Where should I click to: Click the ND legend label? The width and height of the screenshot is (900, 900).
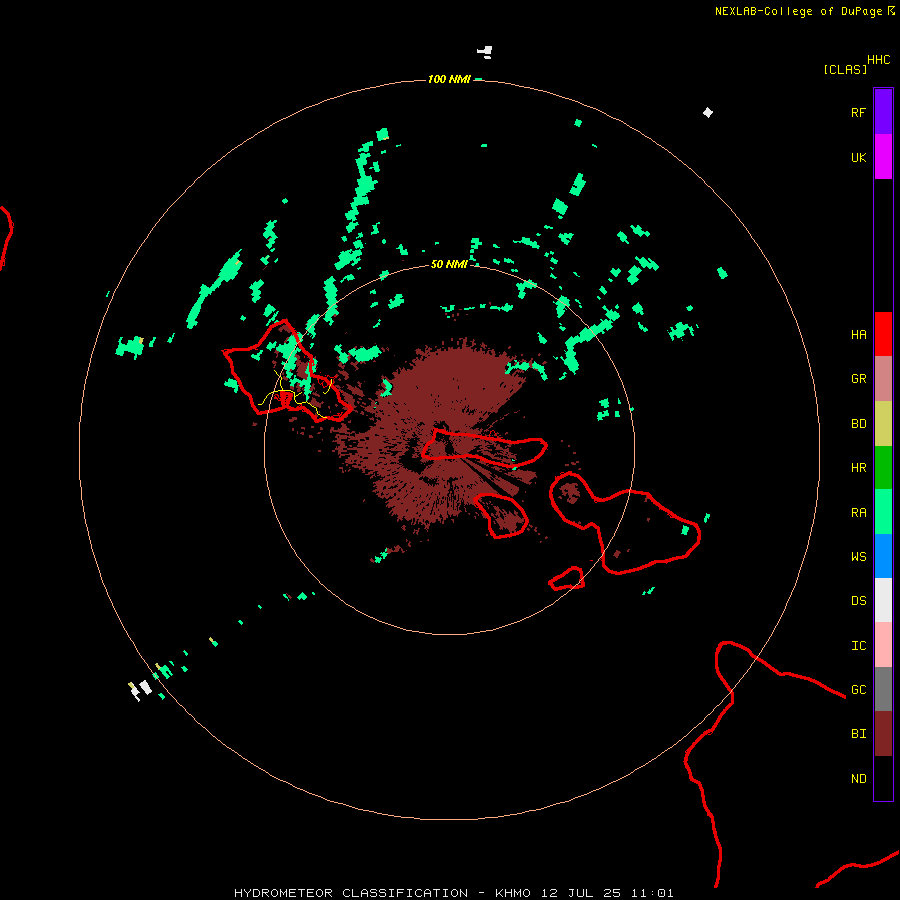point(859,778)
